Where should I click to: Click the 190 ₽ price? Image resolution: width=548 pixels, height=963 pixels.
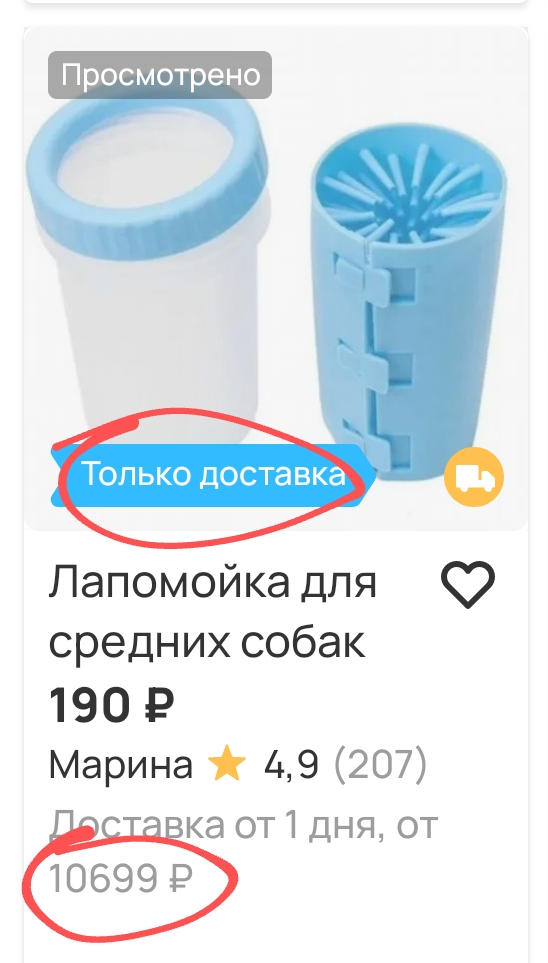click(x=111, y=706)
